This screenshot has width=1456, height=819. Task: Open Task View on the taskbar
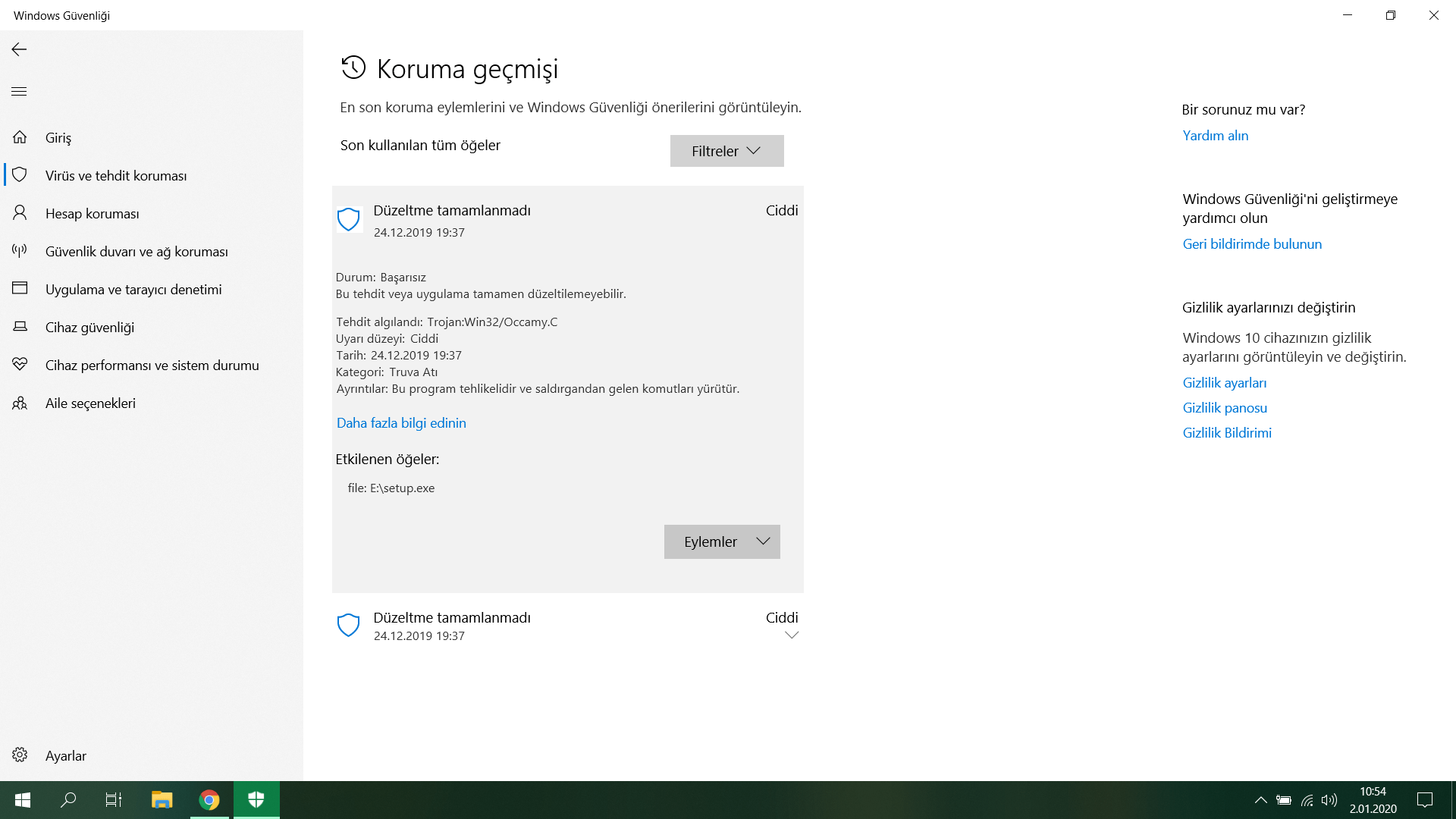[x=114, y=800]
